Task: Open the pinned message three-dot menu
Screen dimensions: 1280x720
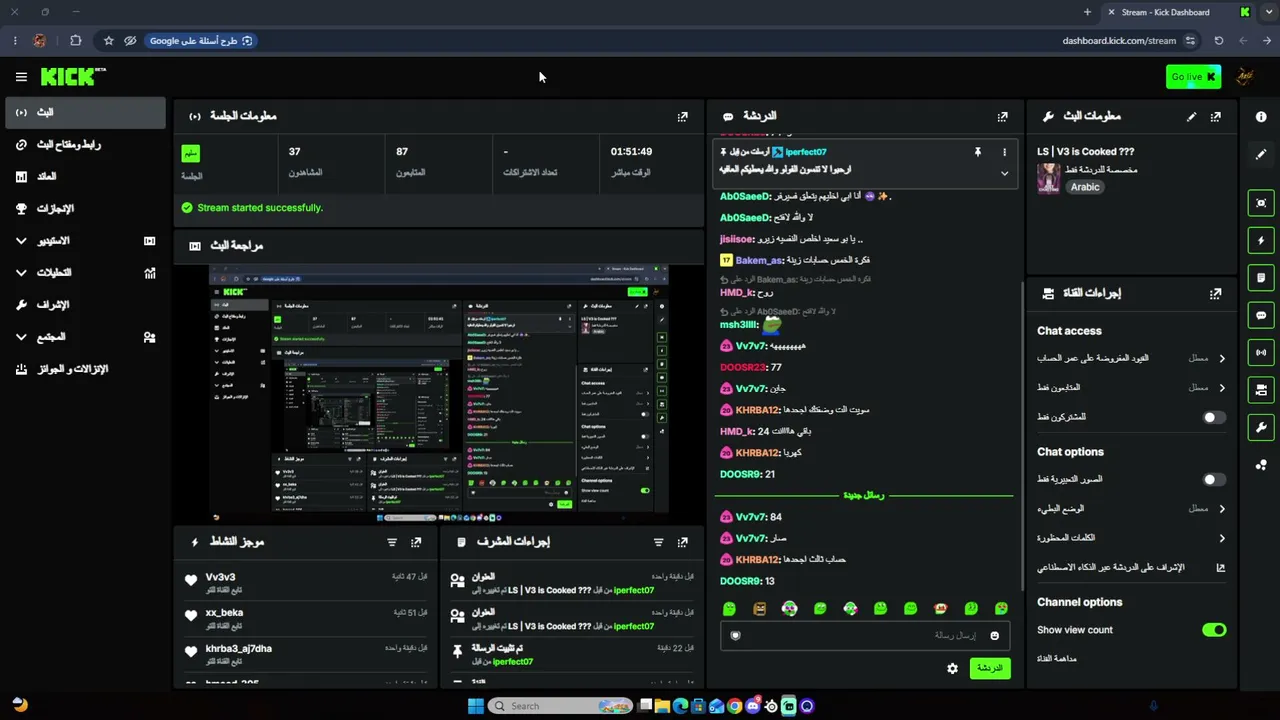Action: [x=1004, y=152]
